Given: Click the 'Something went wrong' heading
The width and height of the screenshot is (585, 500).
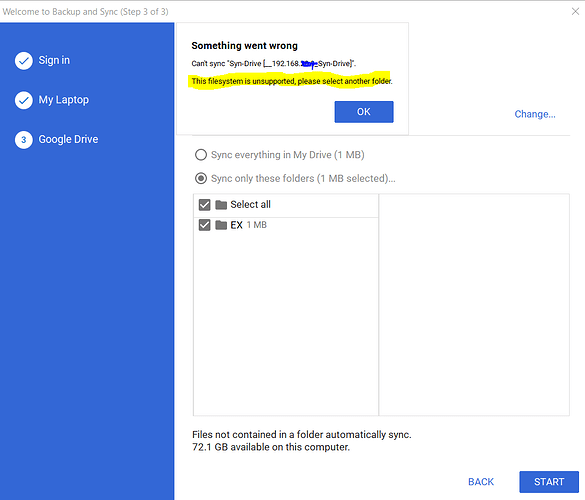Looking at the screenshot, I should click(x=244, y=46).
